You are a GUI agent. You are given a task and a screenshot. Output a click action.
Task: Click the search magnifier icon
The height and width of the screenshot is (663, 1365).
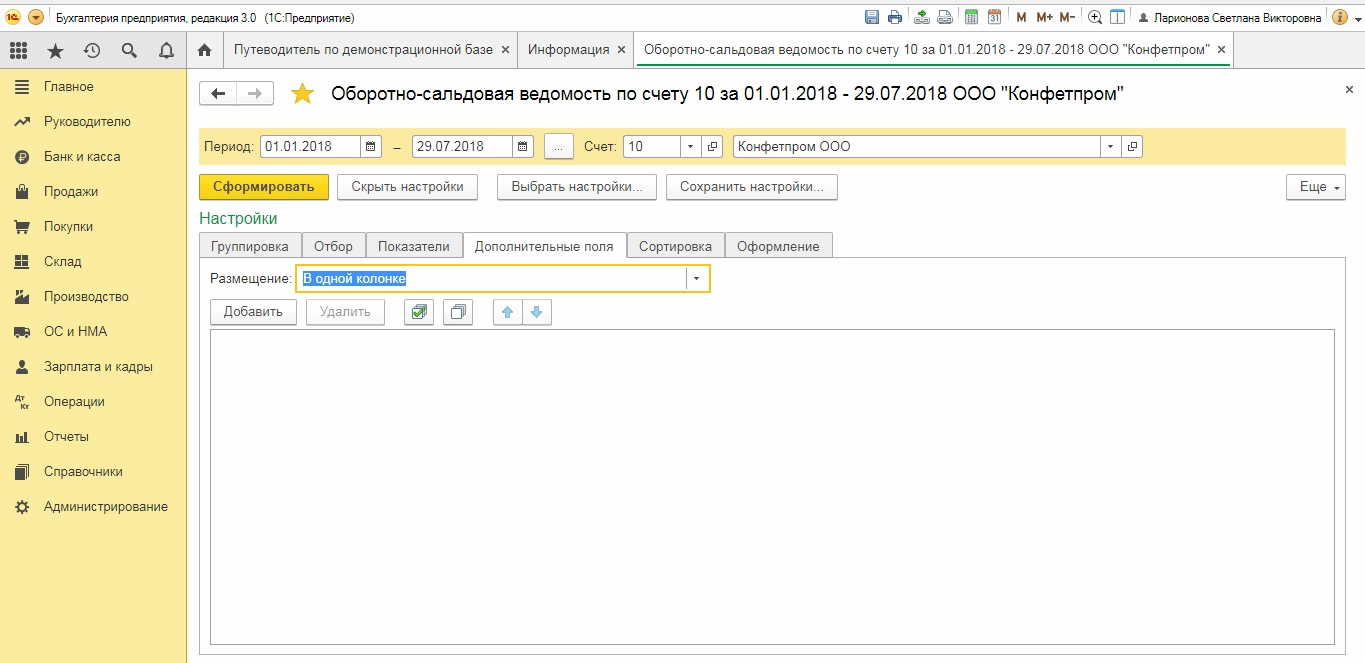click(129, 50)
